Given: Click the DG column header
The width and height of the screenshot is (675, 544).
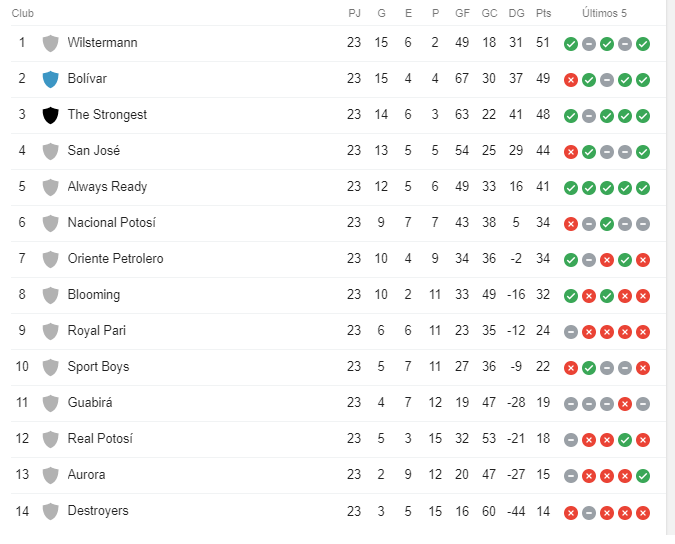Looking at the screenshot, I should coord(516,13).
